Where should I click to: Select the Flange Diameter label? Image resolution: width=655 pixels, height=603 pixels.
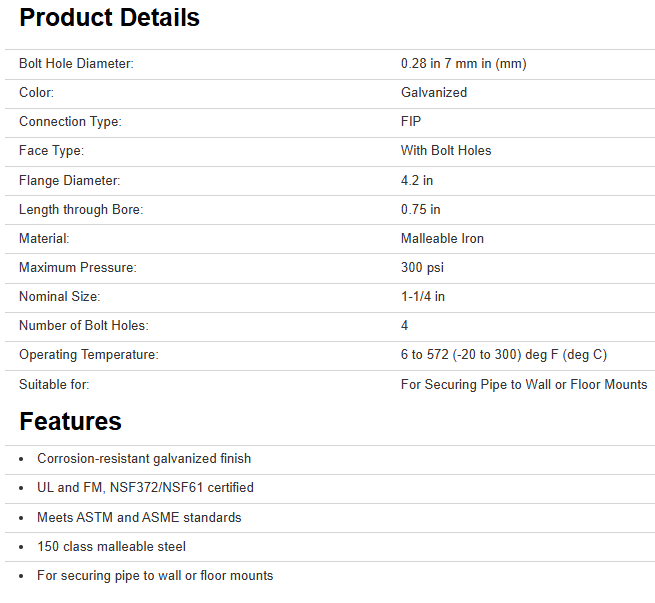pos(69,181)
